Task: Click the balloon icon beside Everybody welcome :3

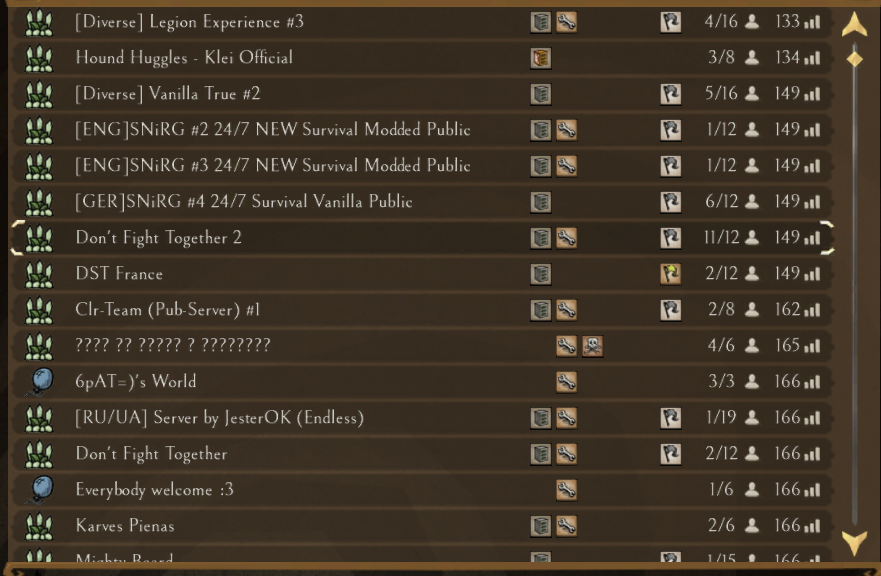Action: tap(39, 490)
